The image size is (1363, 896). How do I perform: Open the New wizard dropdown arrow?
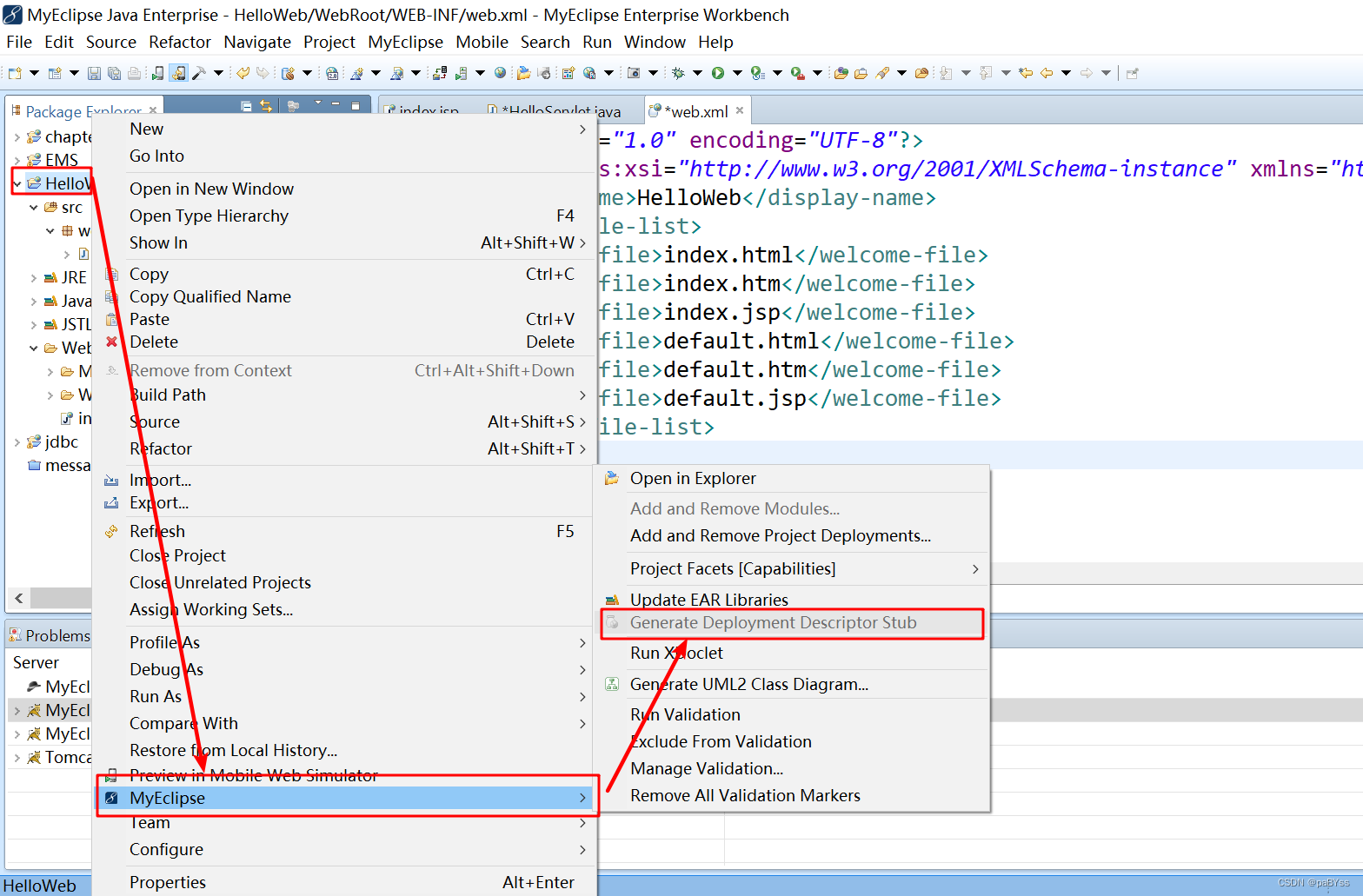click(35, 73)
